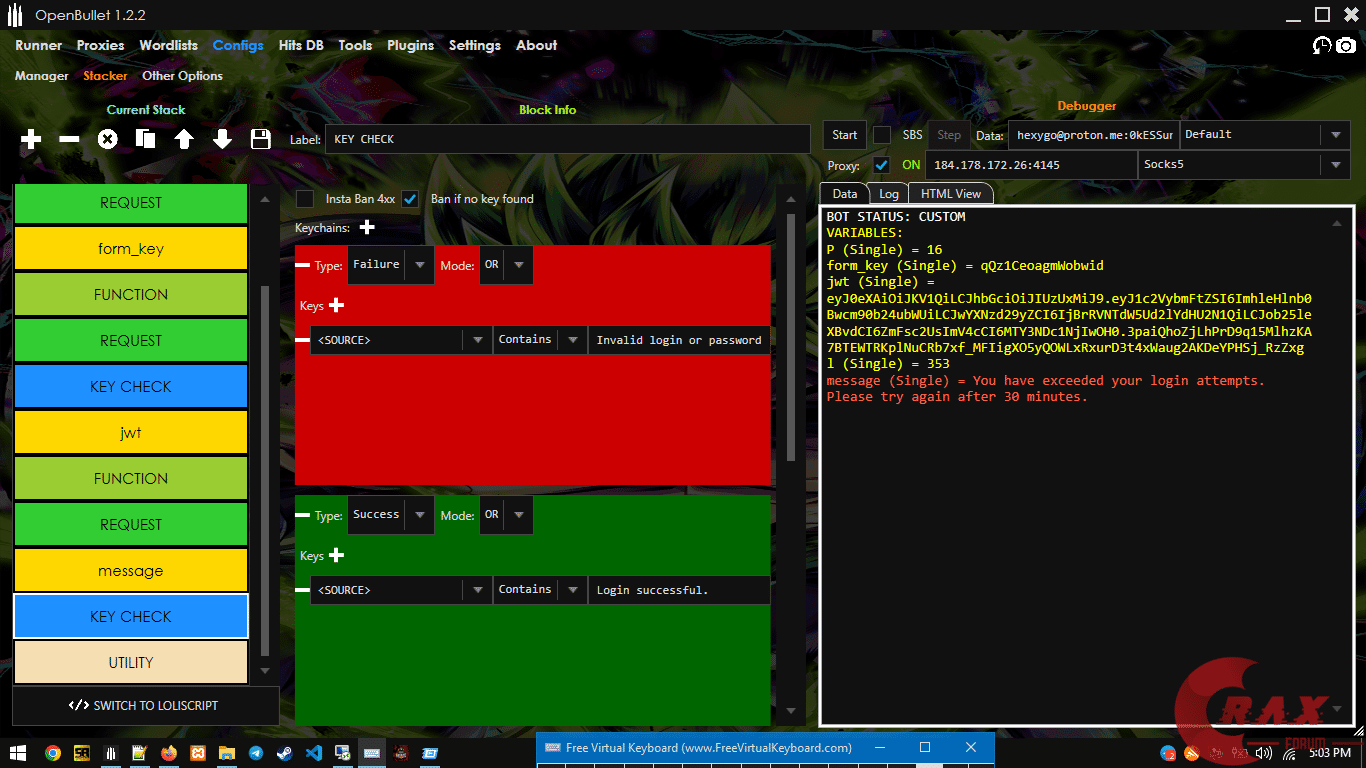Click the 'Login successful.' value field

[x=680, y=590]
